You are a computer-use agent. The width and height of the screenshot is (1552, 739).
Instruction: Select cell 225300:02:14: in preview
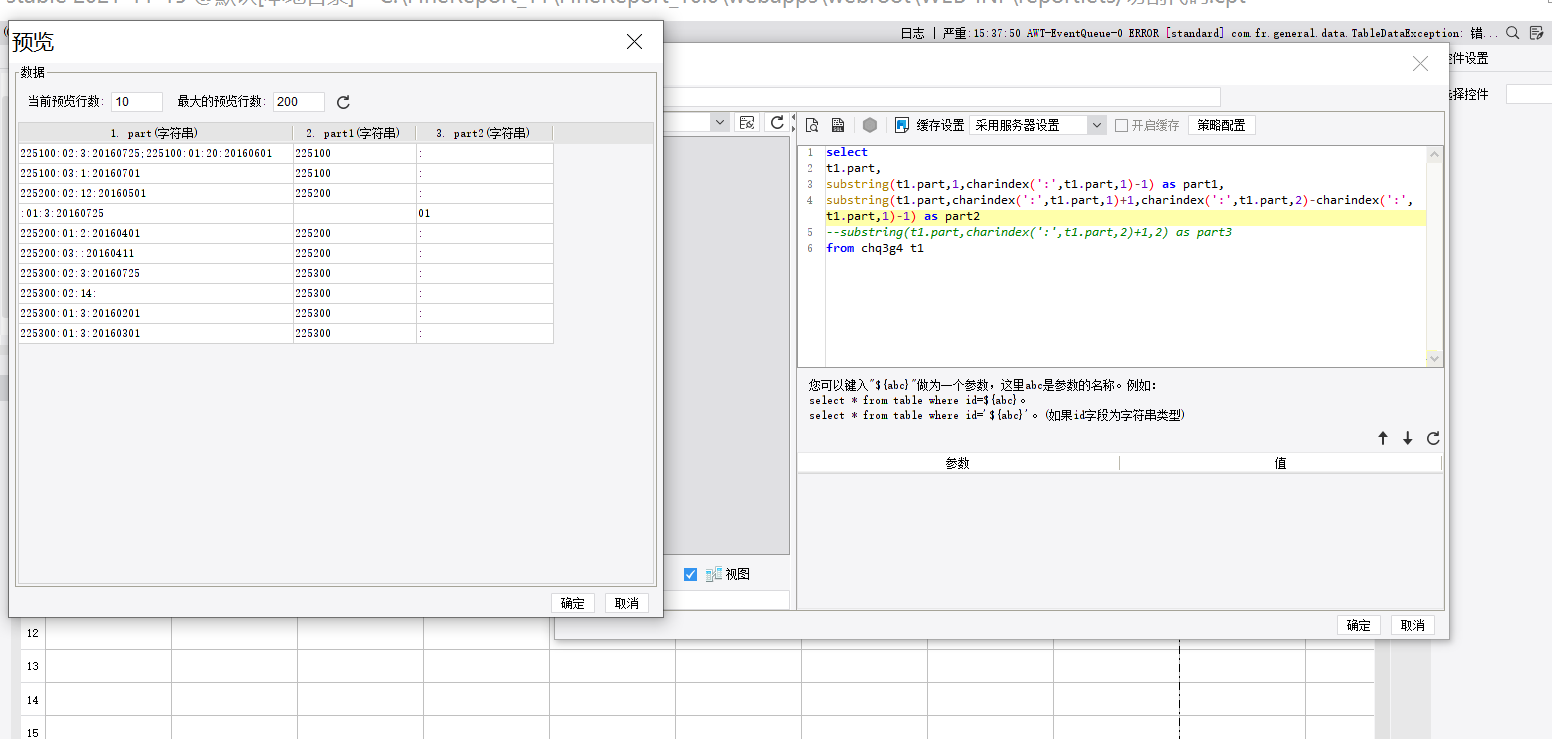(x=155, y=293)
